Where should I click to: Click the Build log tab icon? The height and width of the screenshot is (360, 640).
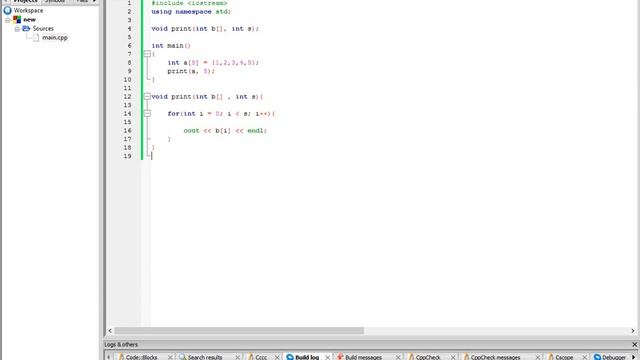(290, 357)
